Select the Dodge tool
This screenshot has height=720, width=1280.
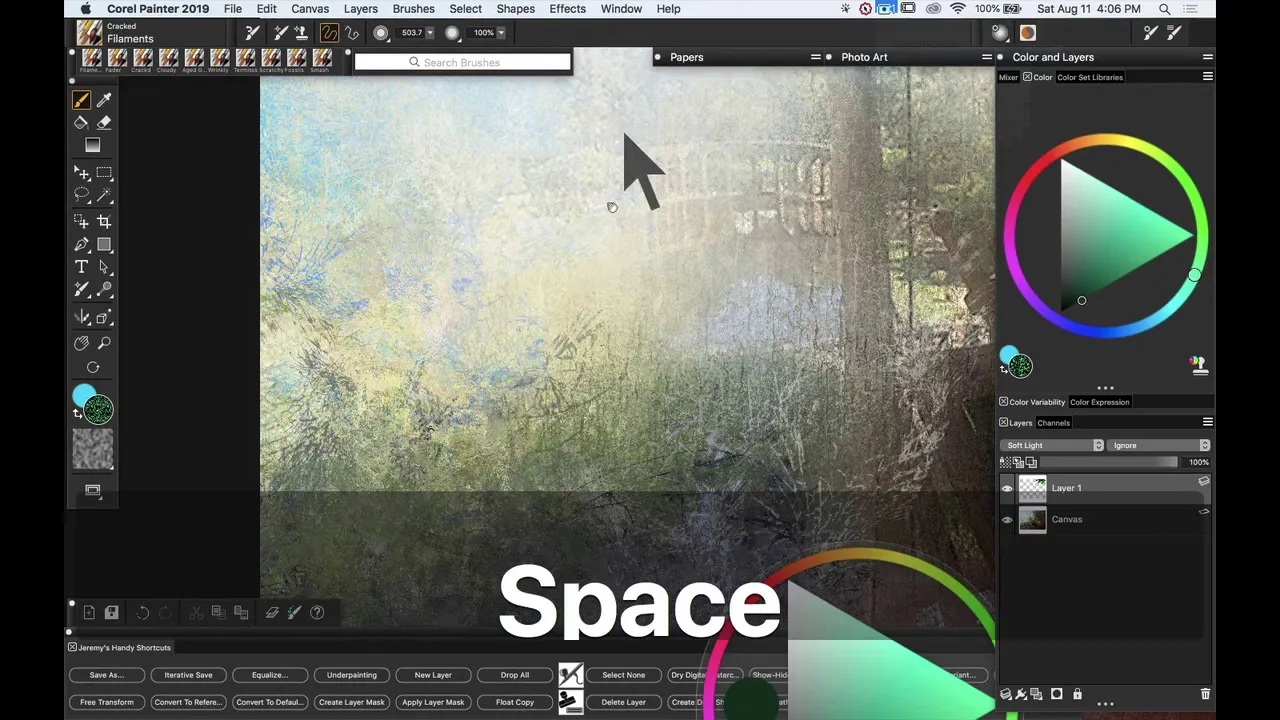(x=104, y=290)
